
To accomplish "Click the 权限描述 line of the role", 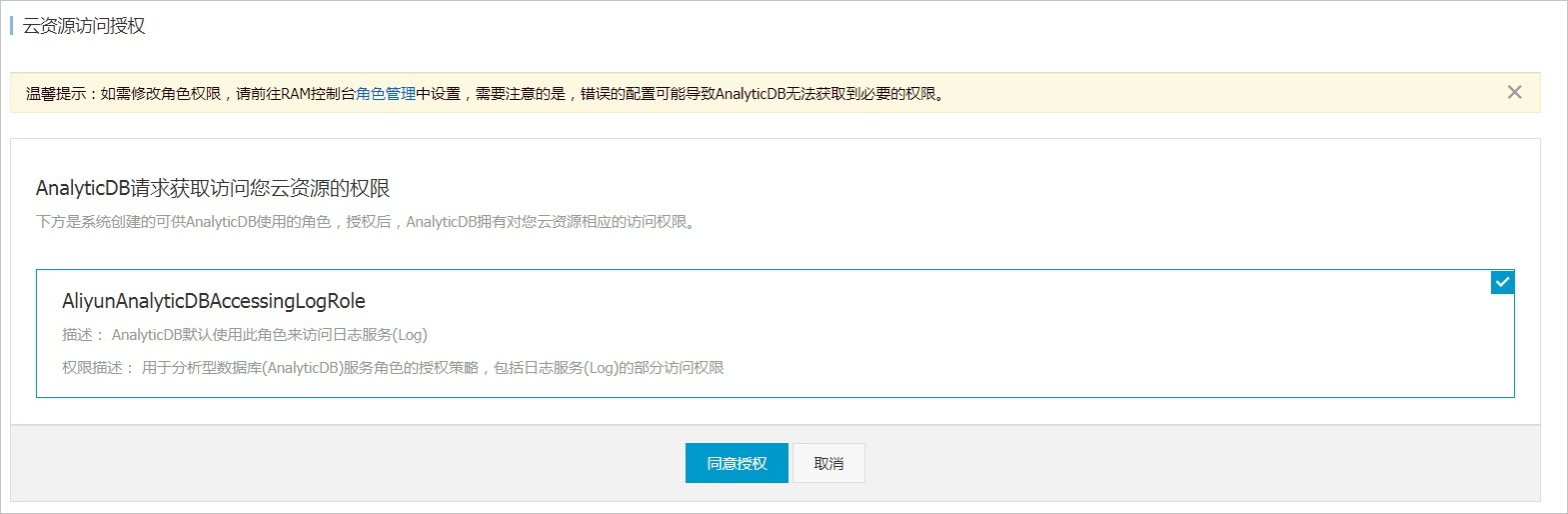I will (x=393, y=368).
